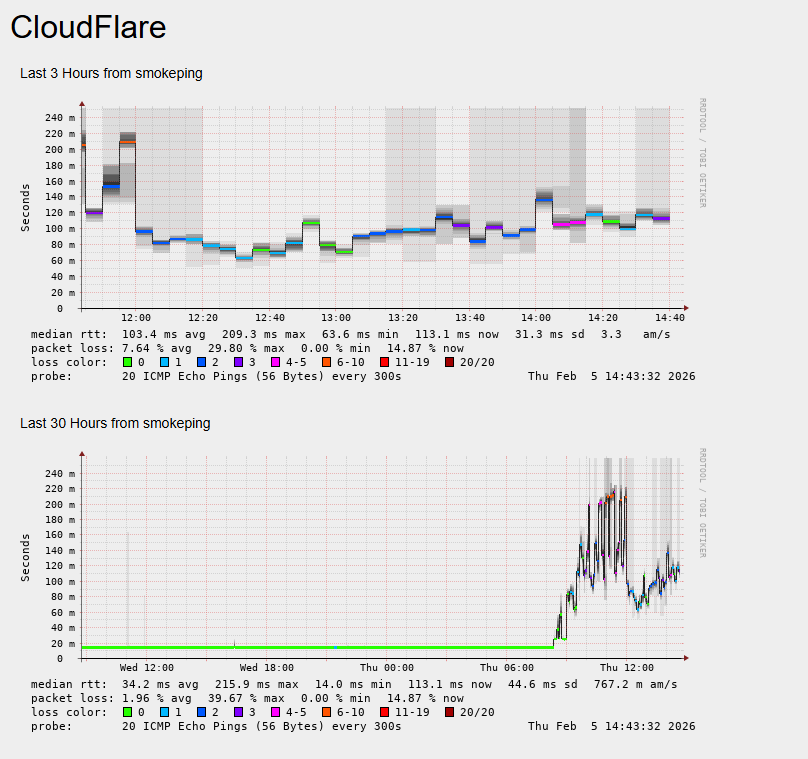Click the Seconds axis label on 3-hour graph

coord(26,207)
